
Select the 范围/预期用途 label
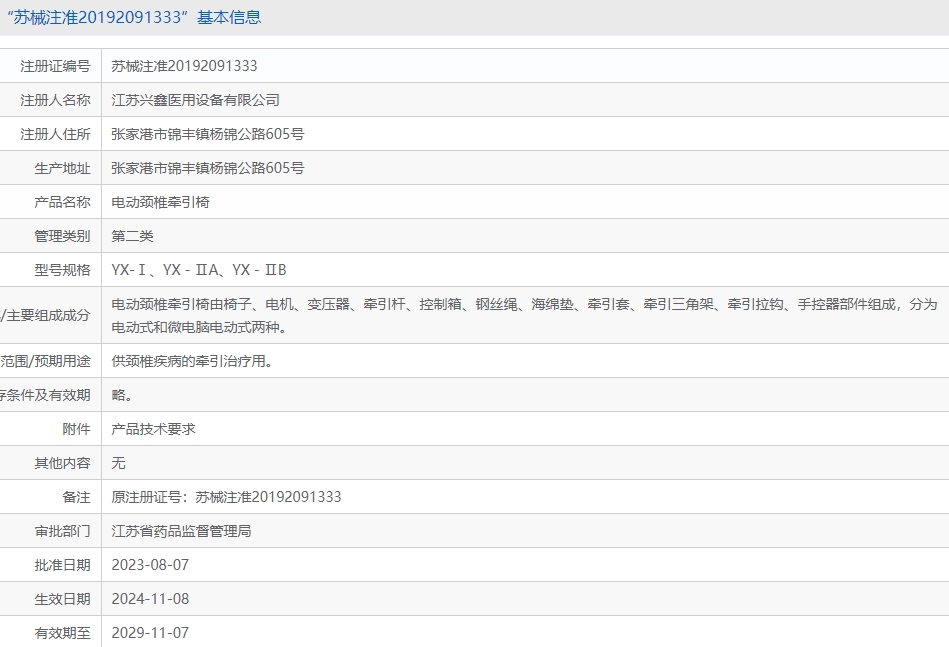click(x=45, y=361)
